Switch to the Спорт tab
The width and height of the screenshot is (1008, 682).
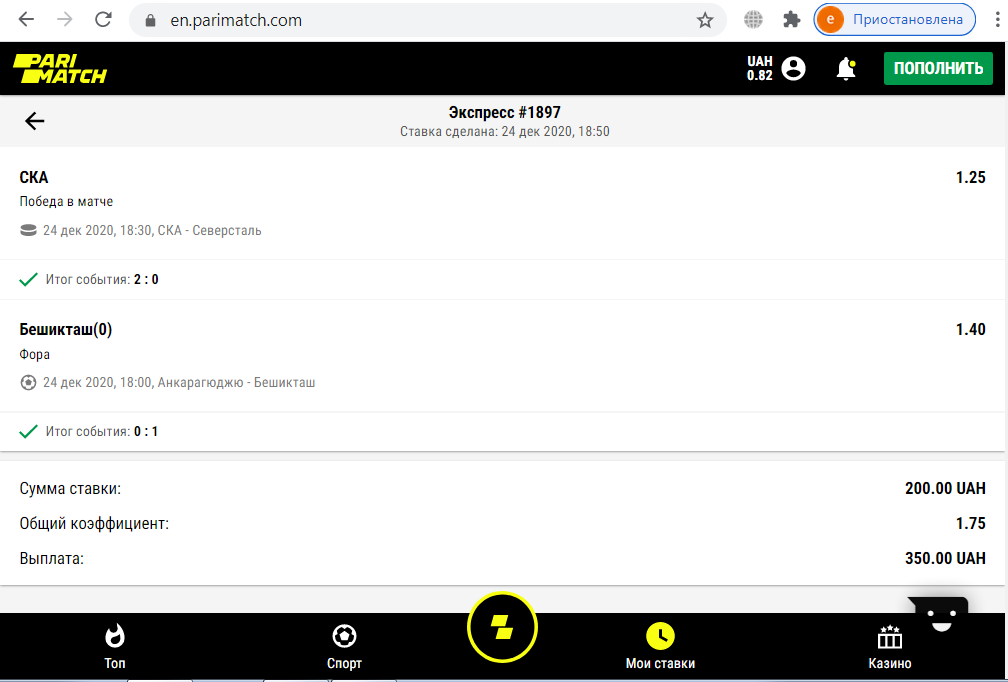click(345, 647)
